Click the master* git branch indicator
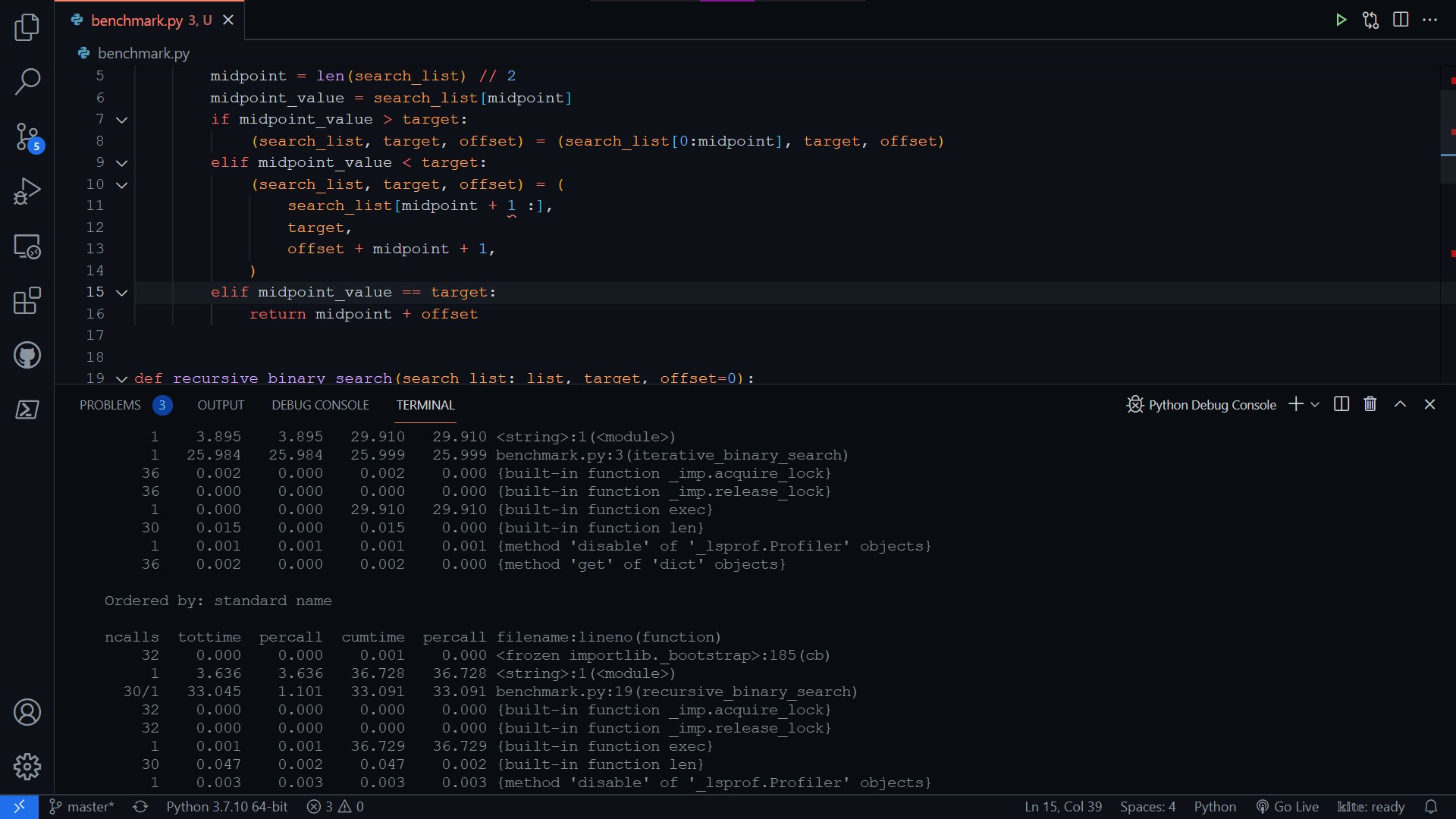1456x819 pixels. coord(82,807)
